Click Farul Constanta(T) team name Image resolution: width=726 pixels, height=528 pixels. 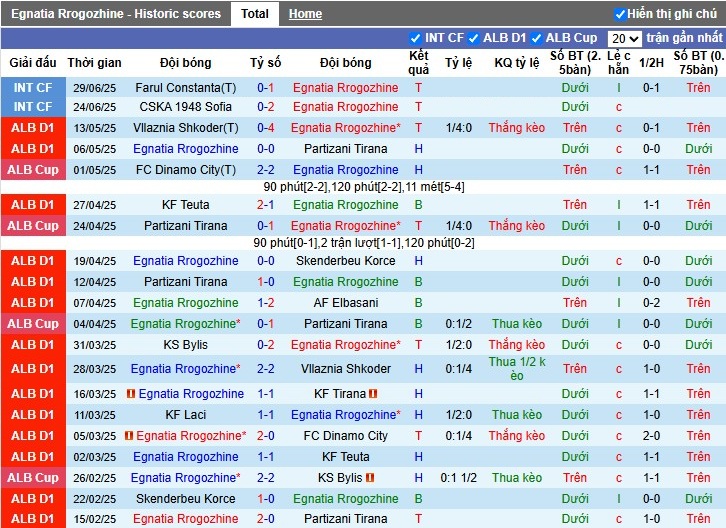click(x=186, y=88)
